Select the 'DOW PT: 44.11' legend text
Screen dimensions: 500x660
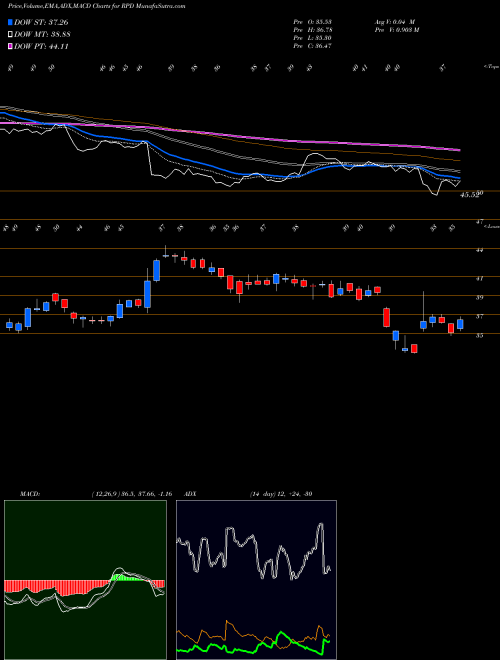(x=41, y=46)
